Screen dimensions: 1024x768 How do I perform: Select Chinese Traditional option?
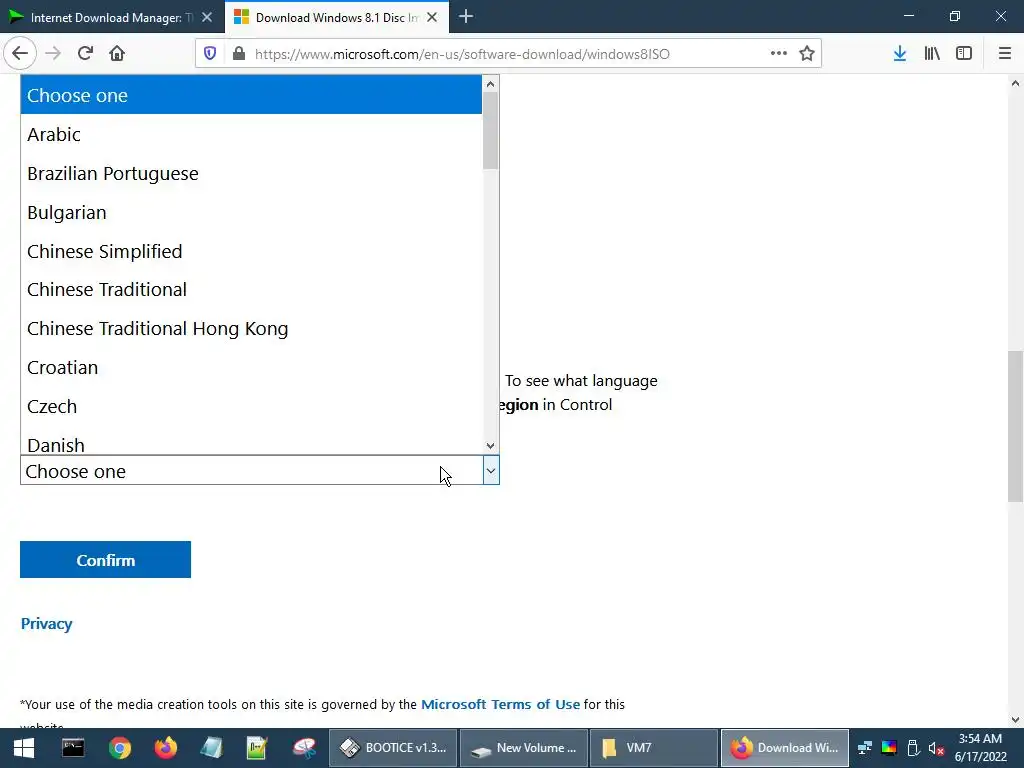click(251, 290)
